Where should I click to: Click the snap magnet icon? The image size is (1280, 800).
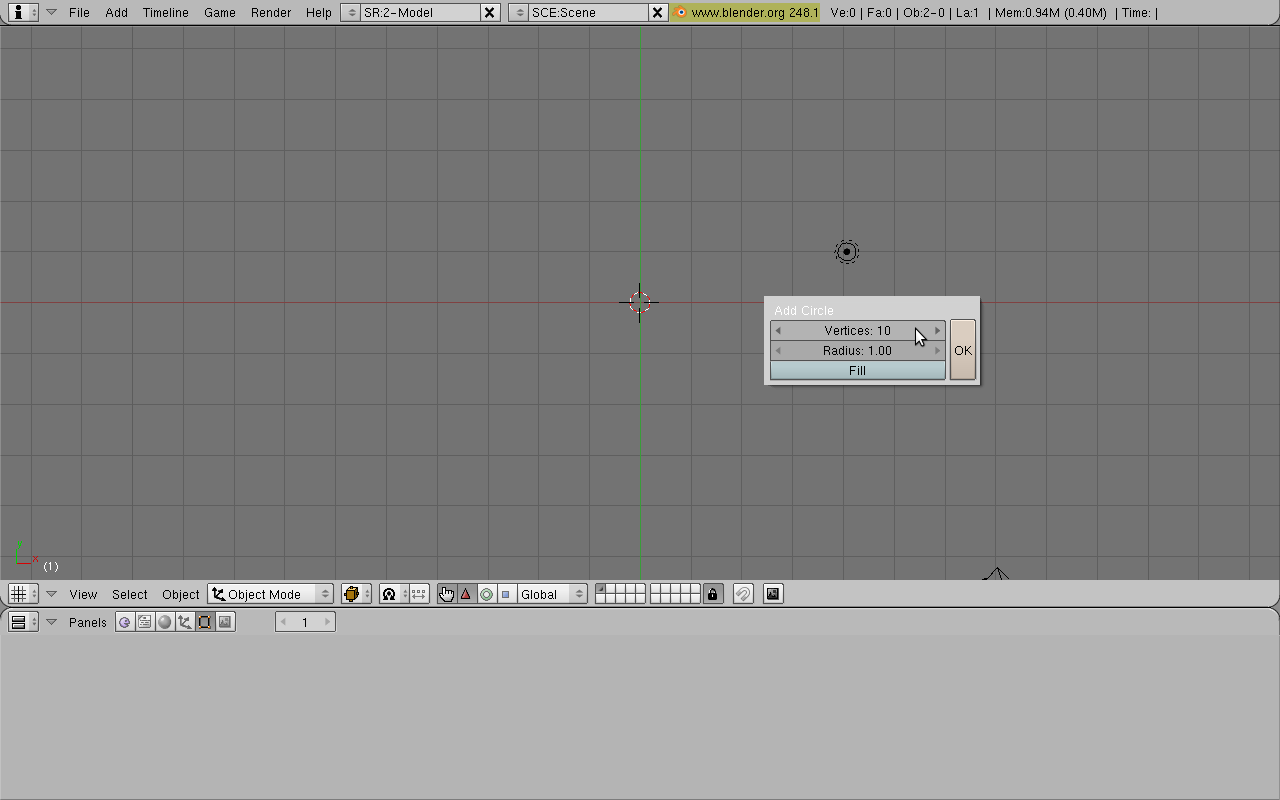coord(743,594)
